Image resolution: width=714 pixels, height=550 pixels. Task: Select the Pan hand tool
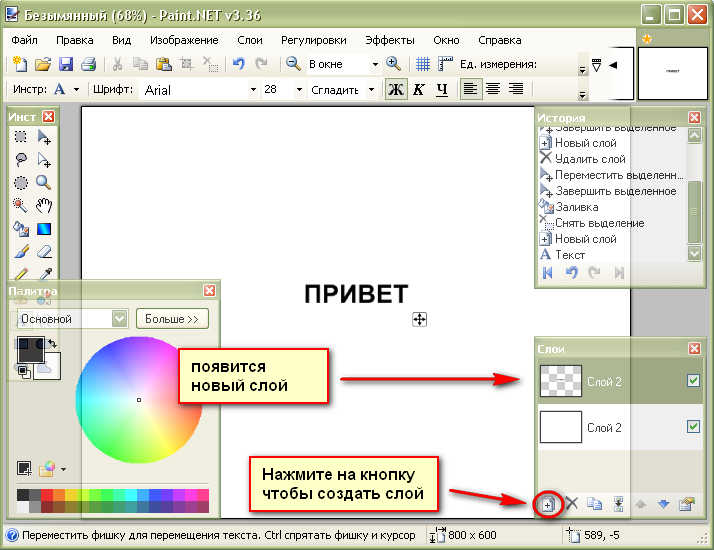pos(44,205)
